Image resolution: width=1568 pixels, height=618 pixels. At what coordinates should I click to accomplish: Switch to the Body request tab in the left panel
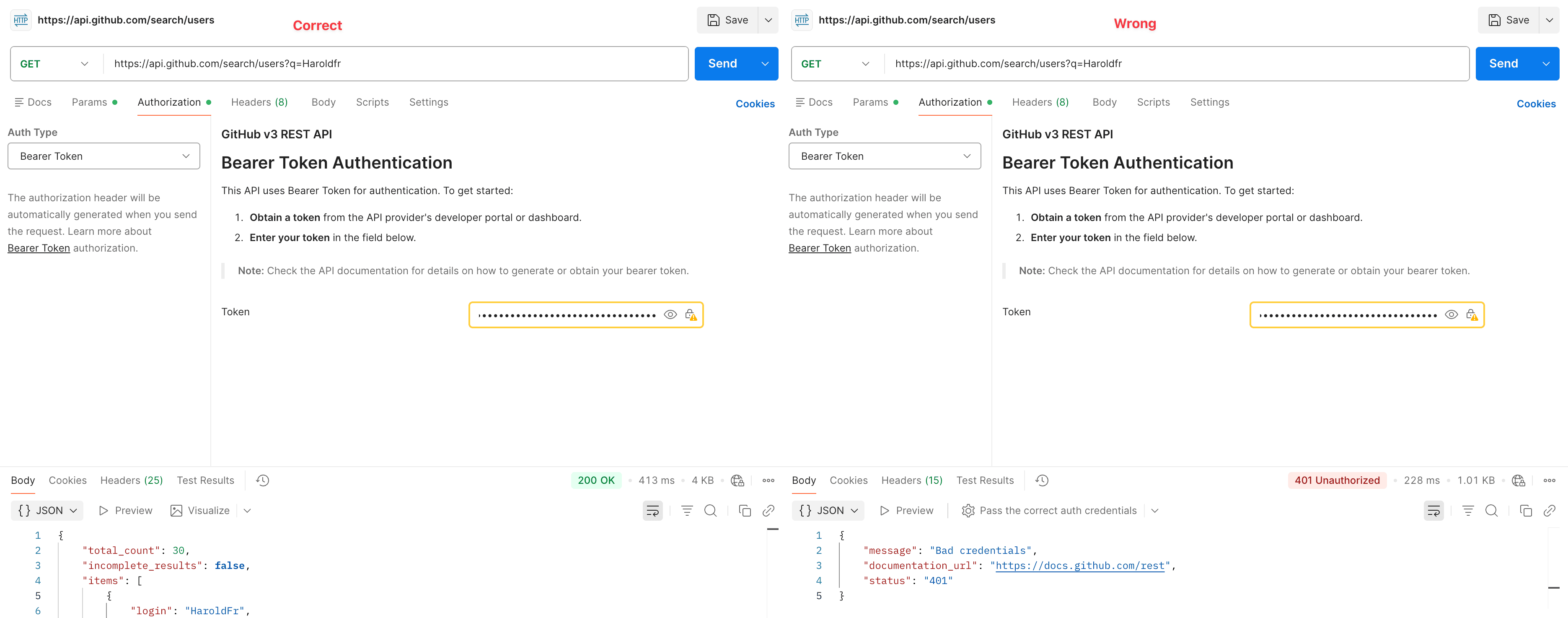[x=323, y=102]
